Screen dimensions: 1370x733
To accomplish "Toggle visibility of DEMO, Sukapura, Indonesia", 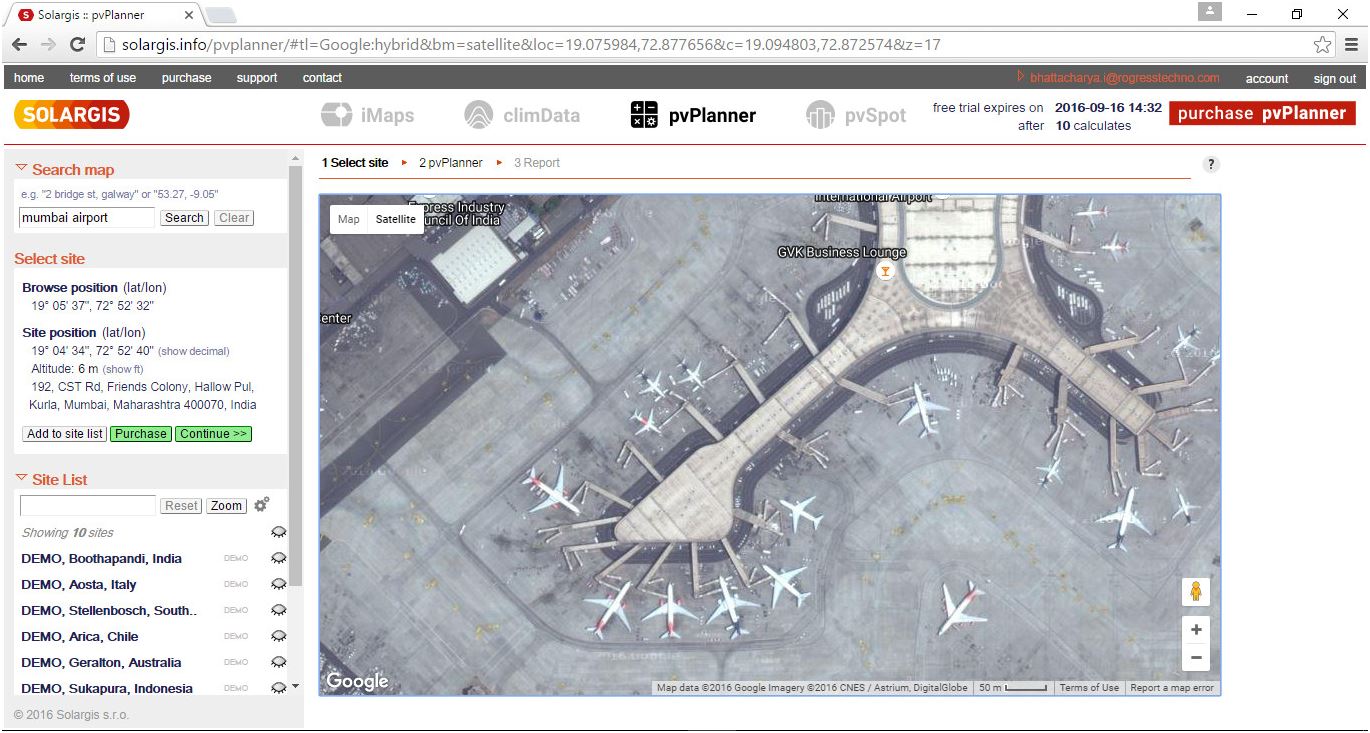I will pyautogui.click(x=279, y=688).
